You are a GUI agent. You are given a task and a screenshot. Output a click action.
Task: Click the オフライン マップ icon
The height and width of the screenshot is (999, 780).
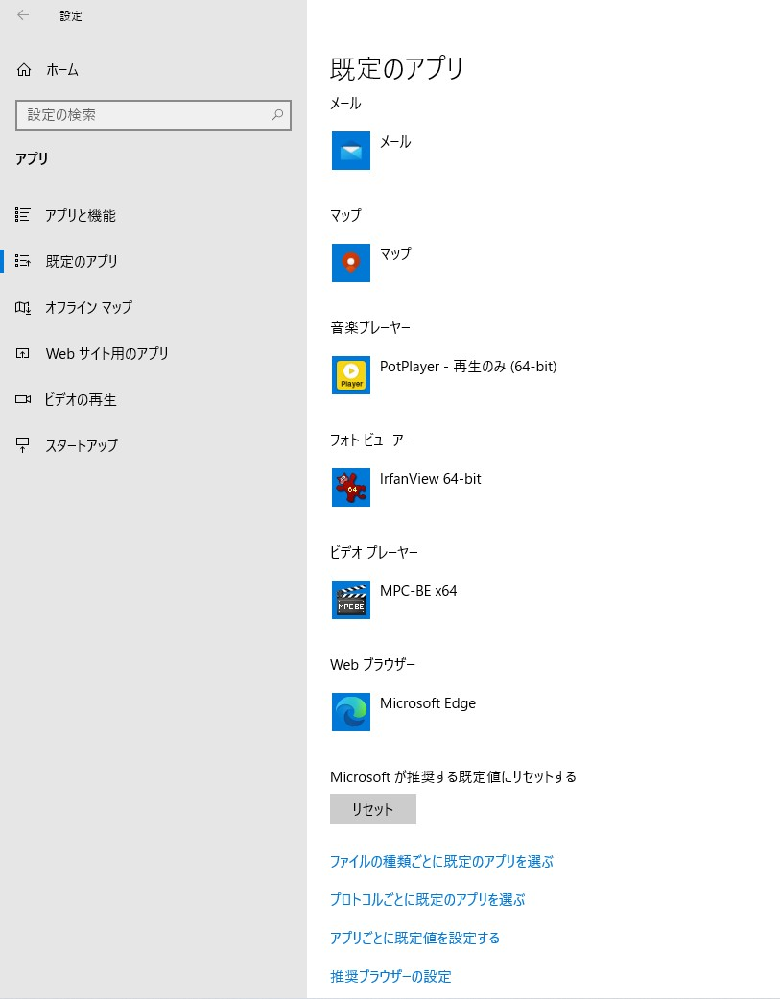[x=23, y=307]
